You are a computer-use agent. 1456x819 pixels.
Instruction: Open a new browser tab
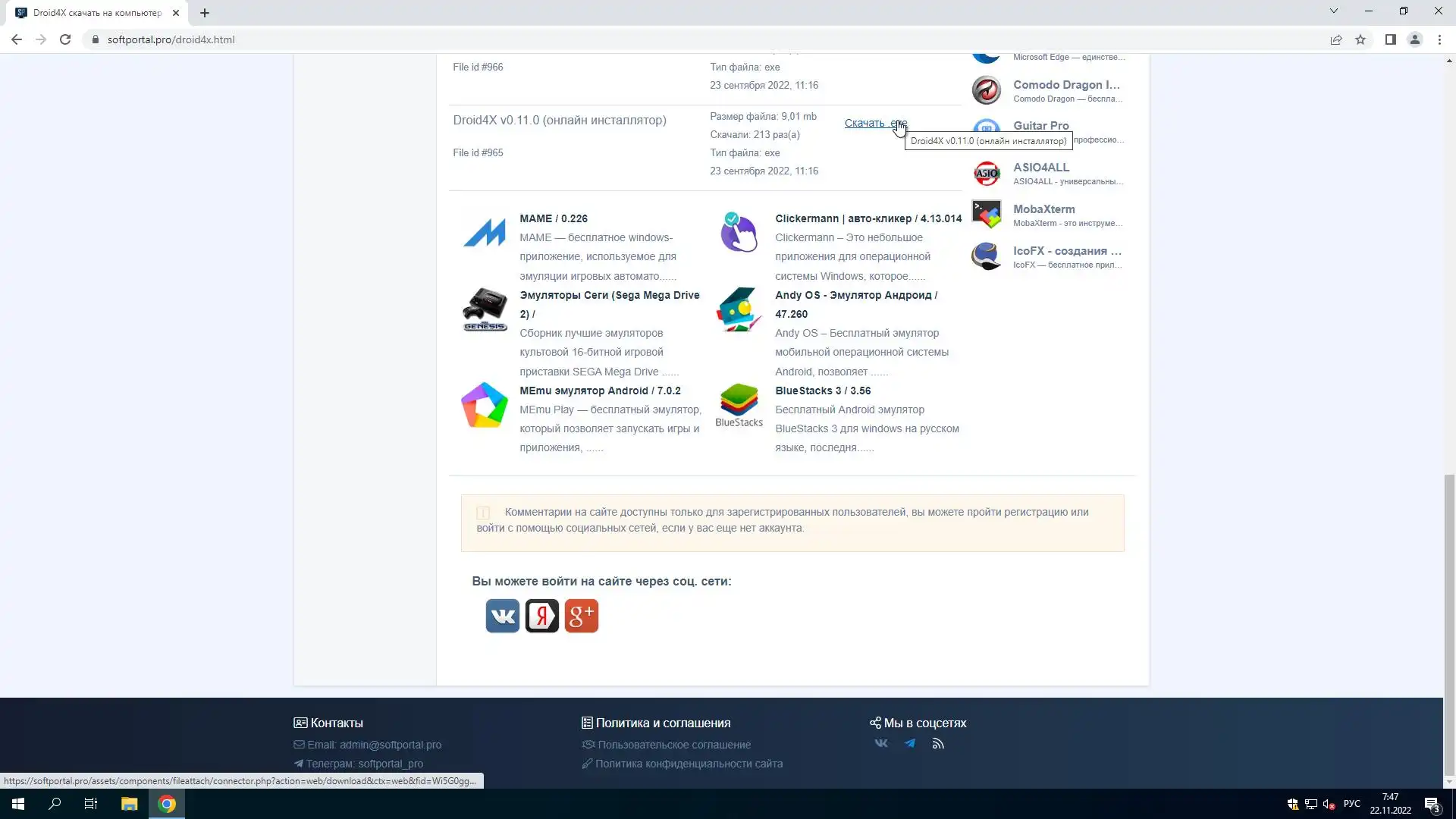click(205, 13)
